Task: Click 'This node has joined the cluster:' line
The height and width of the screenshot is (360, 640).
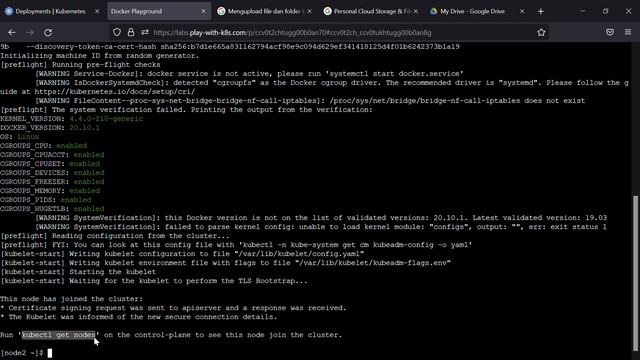Action: (72, 299)
